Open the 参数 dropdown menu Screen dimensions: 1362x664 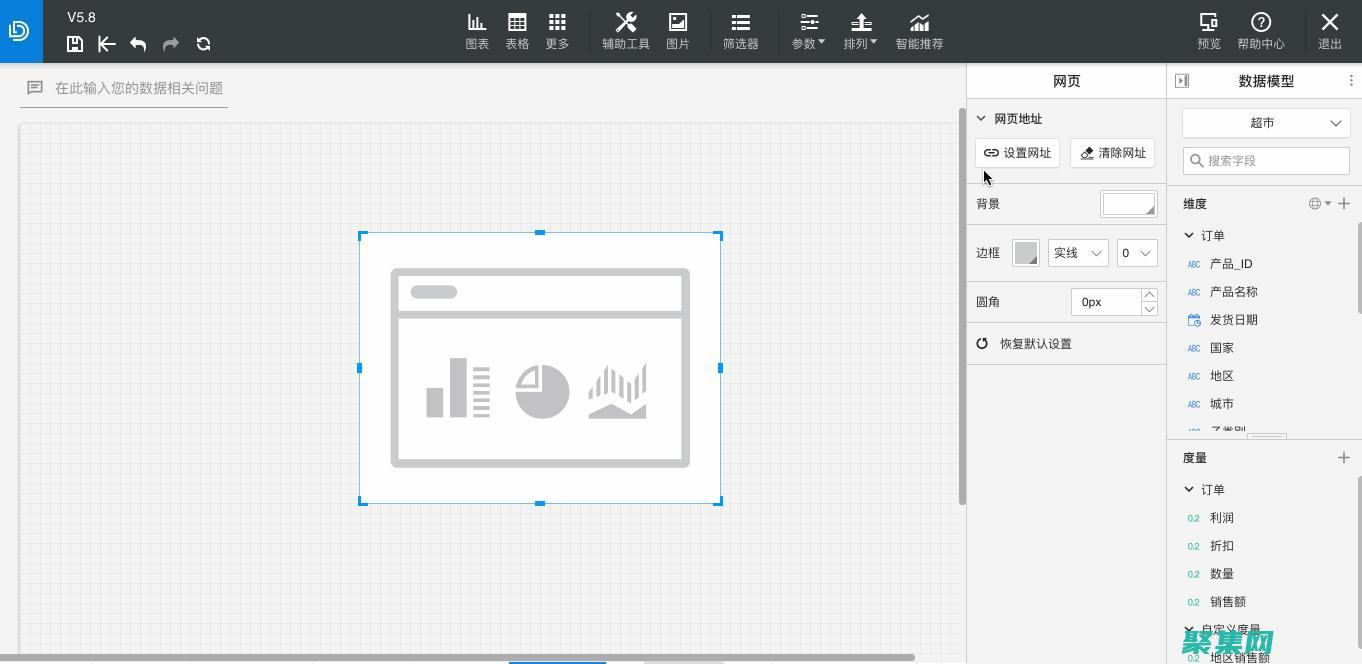click(808, 31)
